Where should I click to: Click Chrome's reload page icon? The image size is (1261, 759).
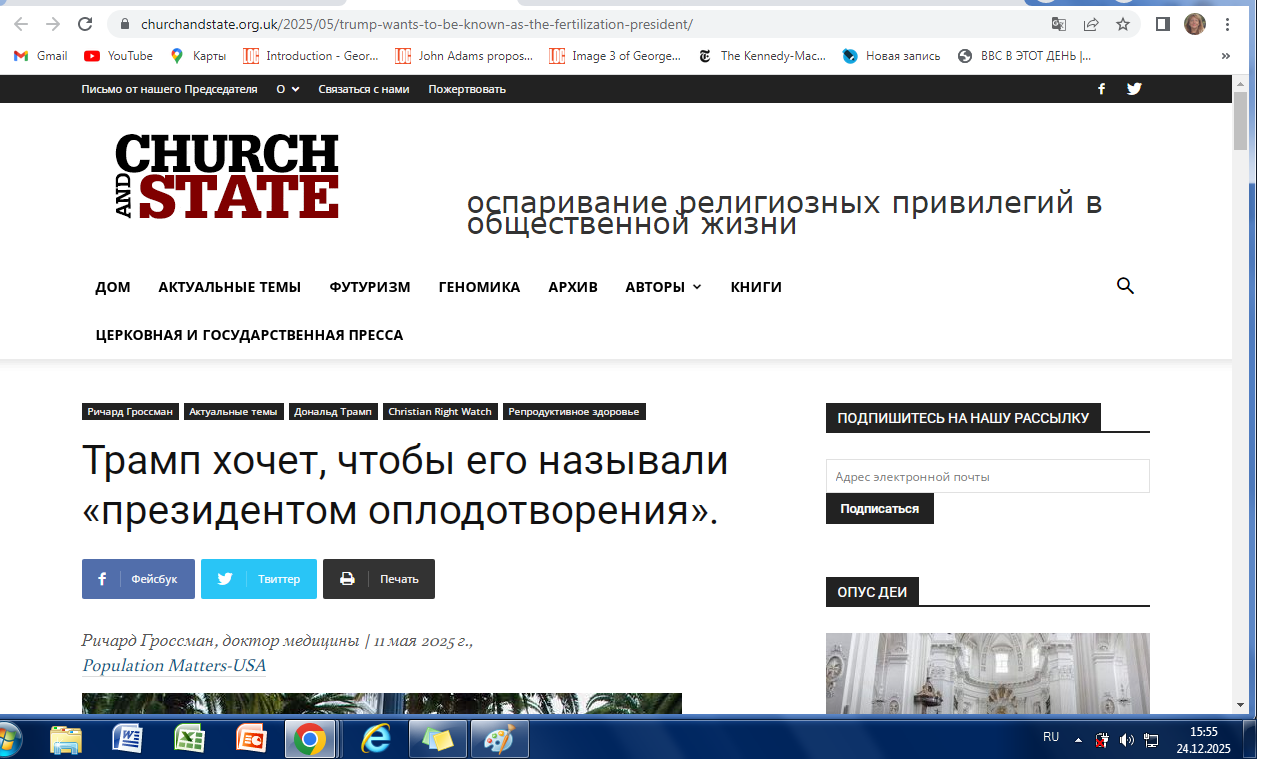[86, 24]
